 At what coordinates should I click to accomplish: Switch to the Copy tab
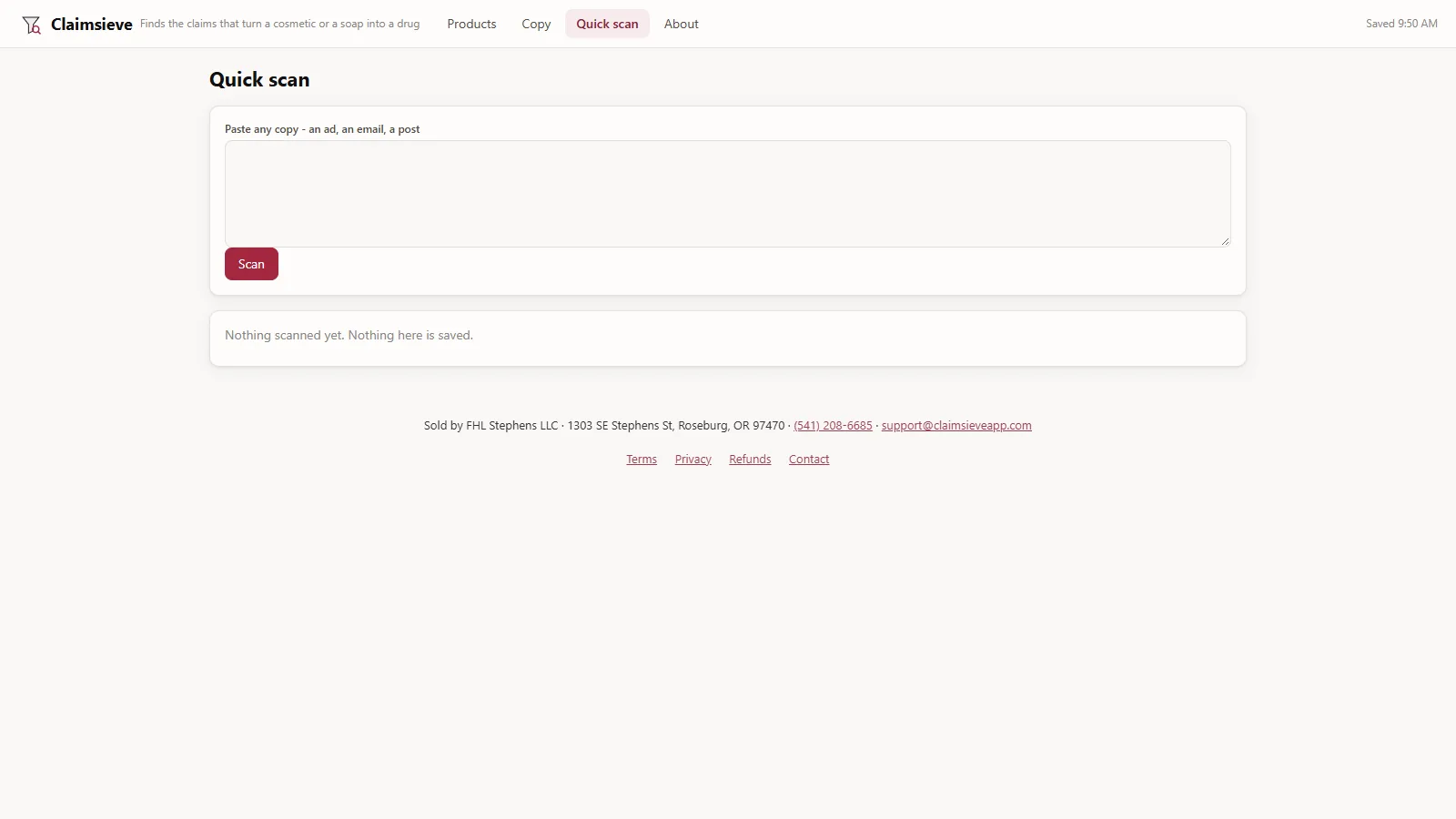tap(536, 24)
